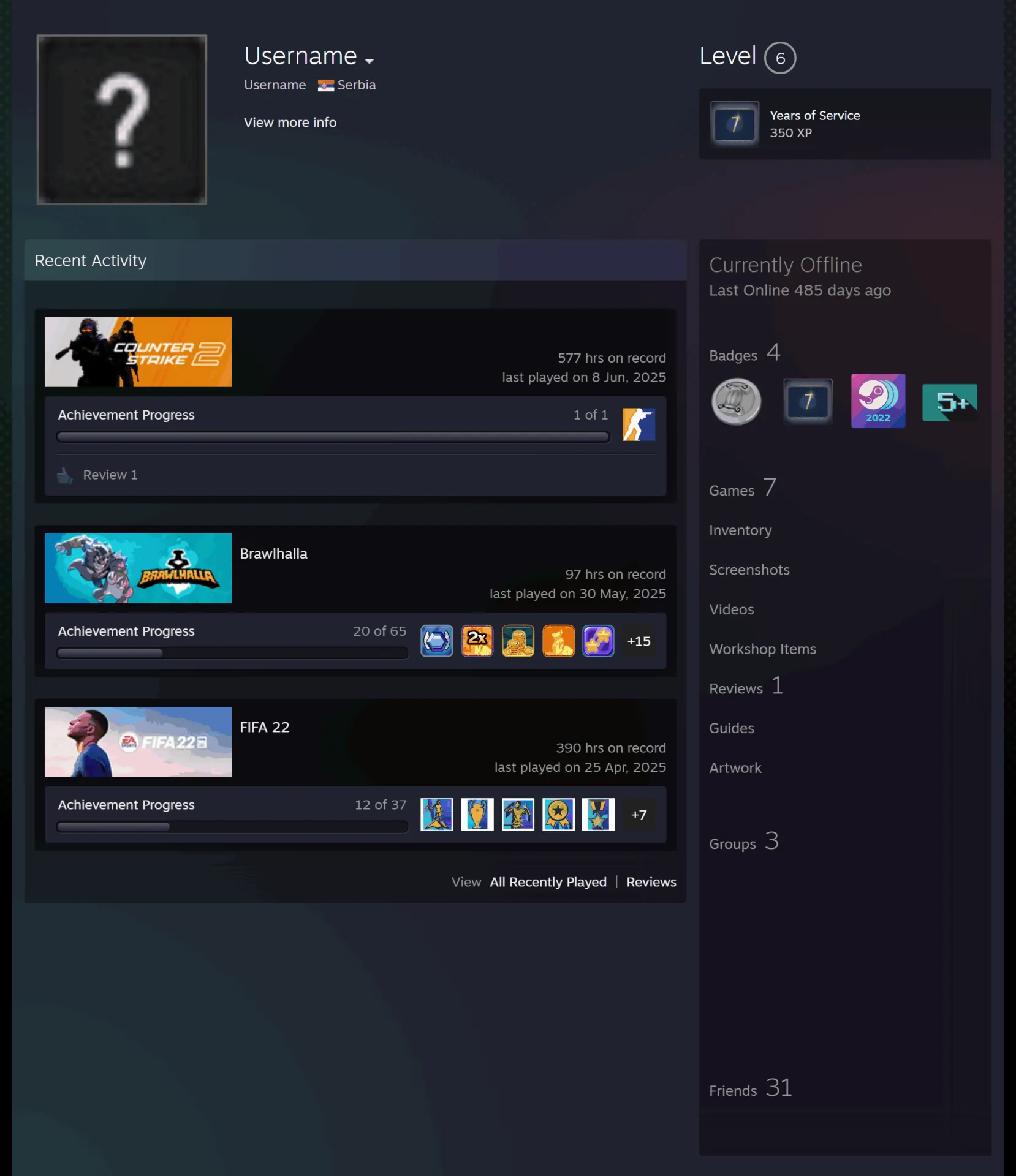1016x1176 pixels.
Task: Click Brawlhalla purple stars achievement icon
Action: point(598,641)
